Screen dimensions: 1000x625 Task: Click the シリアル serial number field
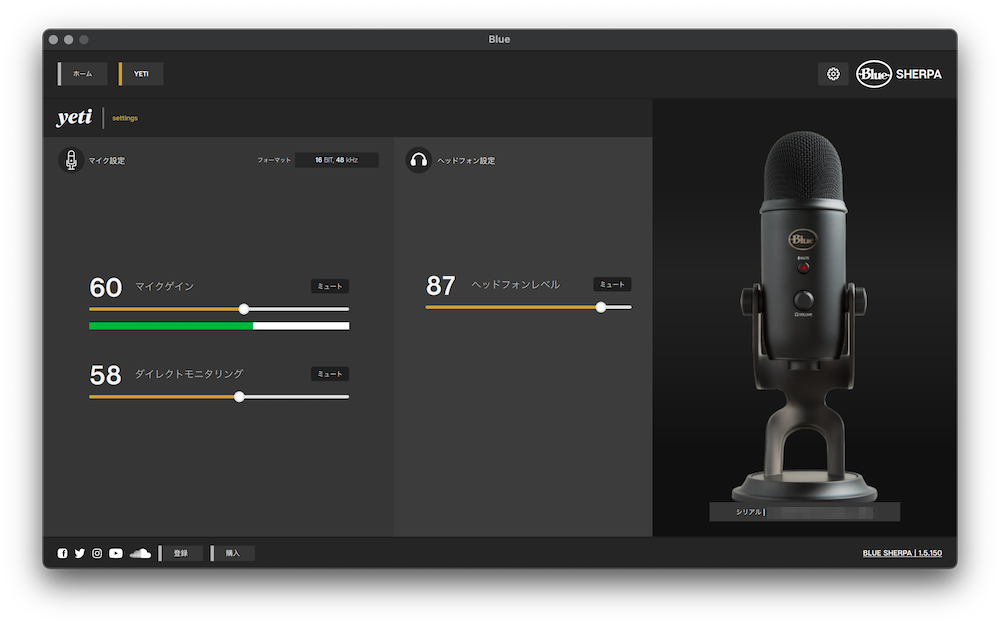[x=804, y=511]
